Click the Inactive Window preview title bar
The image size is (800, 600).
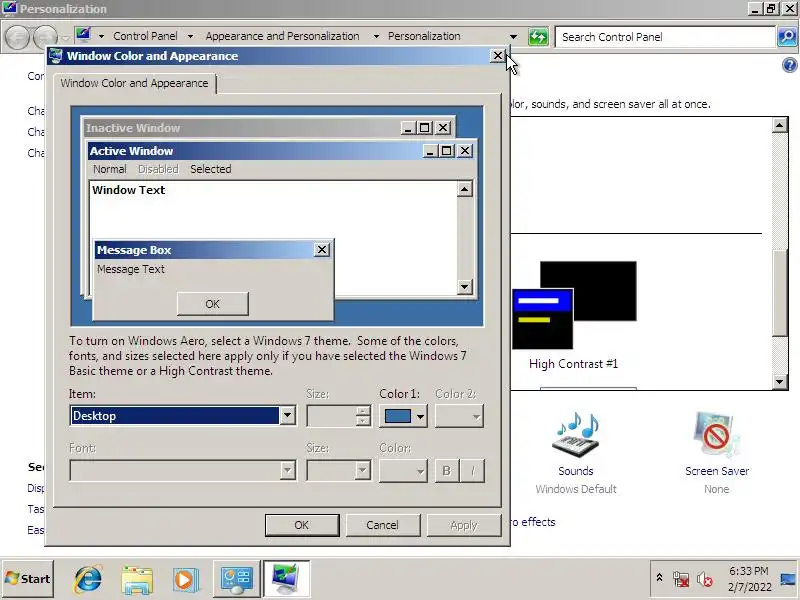click(240, 128)
